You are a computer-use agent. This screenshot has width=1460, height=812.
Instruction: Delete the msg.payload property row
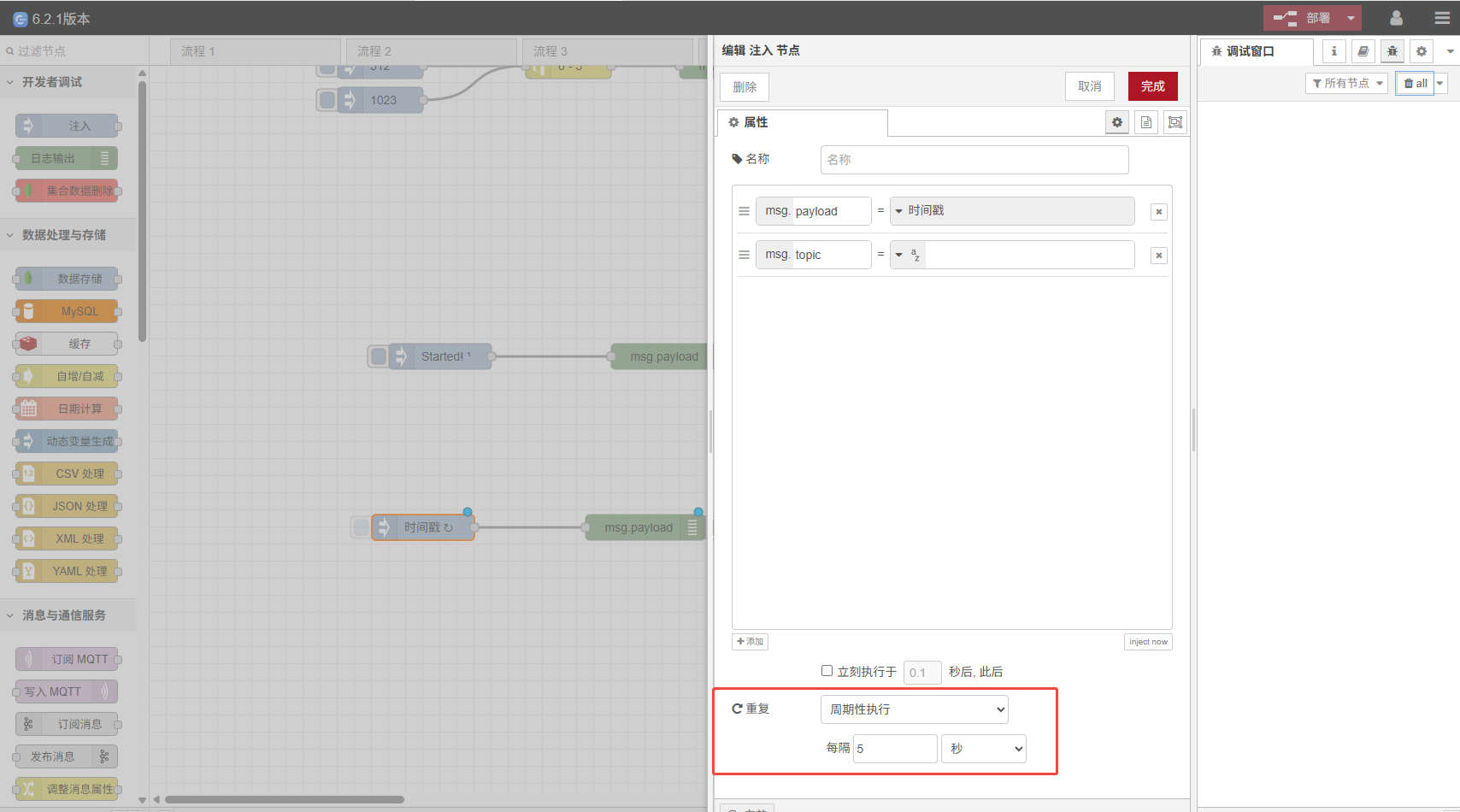pos(1158,212)
